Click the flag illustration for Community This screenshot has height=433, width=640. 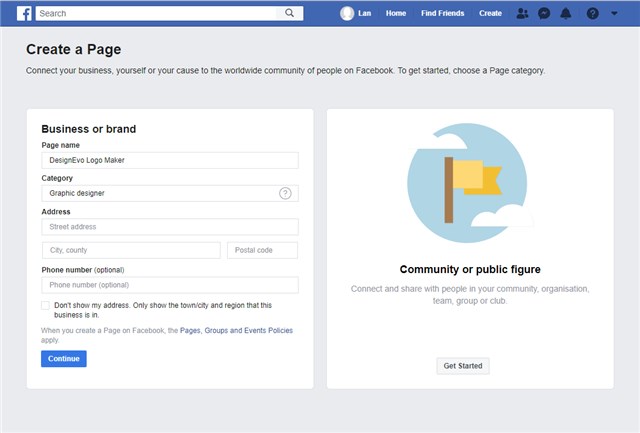(470, 180)
